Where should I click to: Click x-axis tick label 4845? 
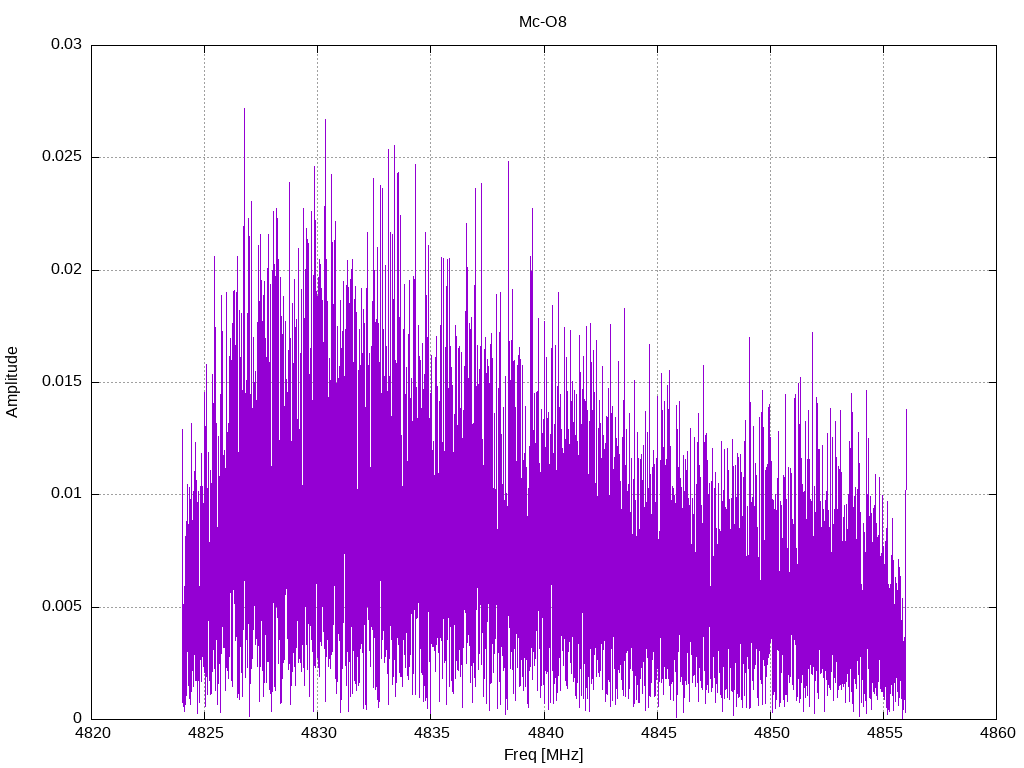pyautogui.click(x=658, y=733)
